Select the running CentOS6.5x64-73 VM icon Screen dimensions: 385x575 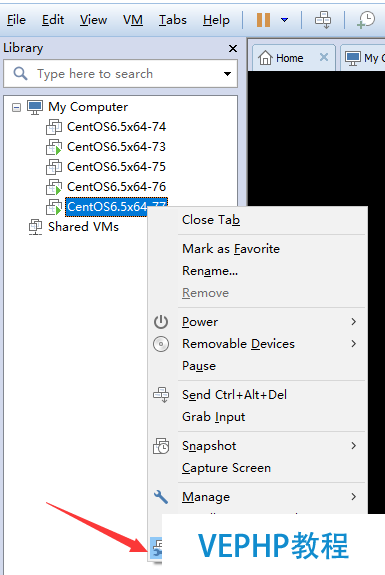coord(54,147)
